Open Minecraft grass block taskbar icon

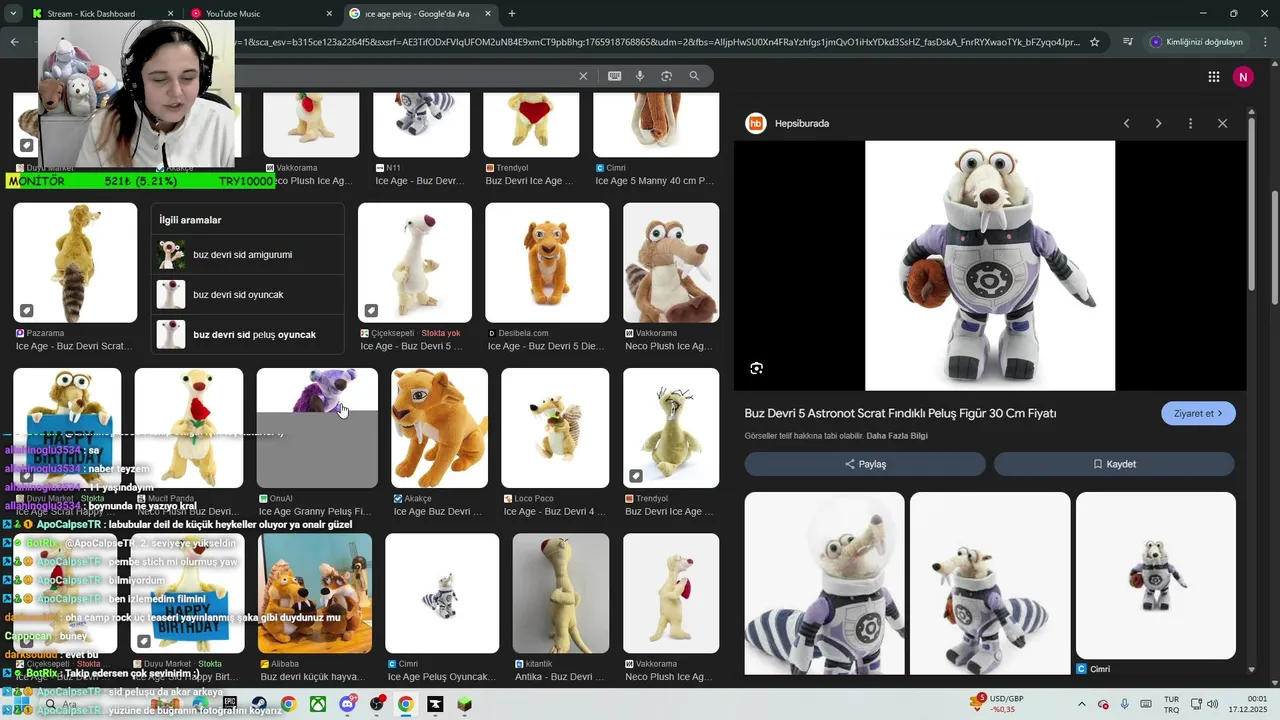tap(464, 704)
